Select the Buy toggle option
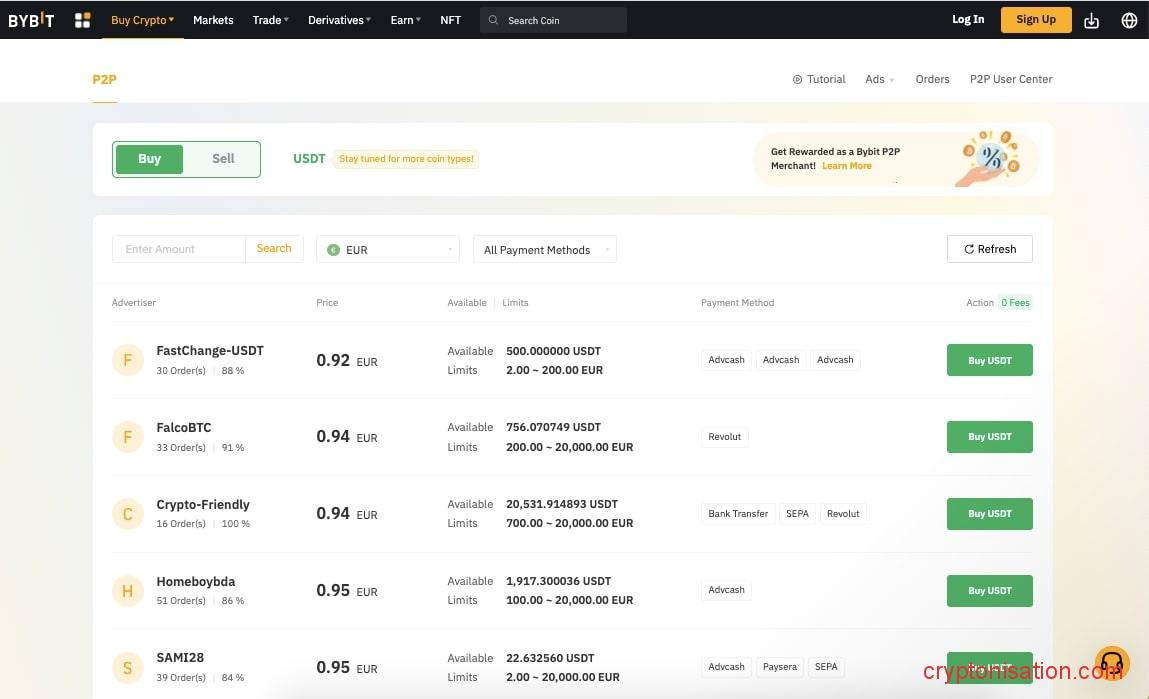 tap(149, 158)
